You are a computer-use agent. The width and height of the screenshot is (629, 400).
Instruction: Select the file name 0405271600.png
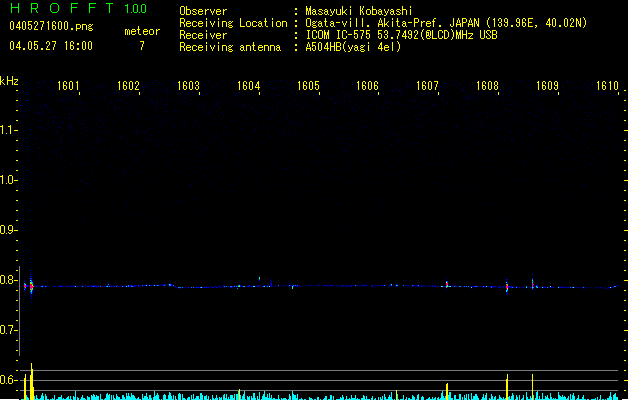tap(51, 26)
